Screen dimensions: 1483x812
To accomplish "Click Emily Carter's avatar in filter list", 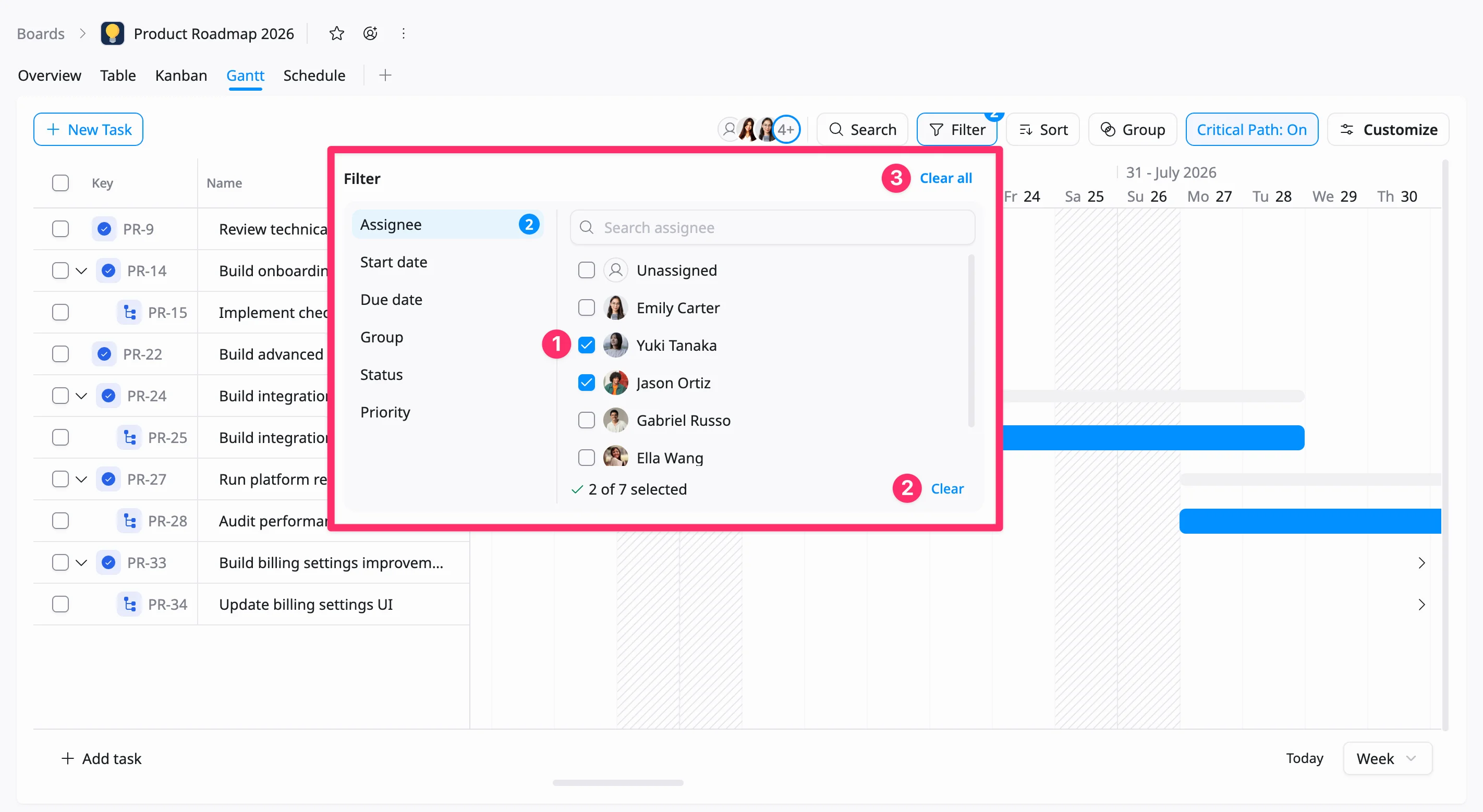I will pyautogui.click(x=615, y=308).
